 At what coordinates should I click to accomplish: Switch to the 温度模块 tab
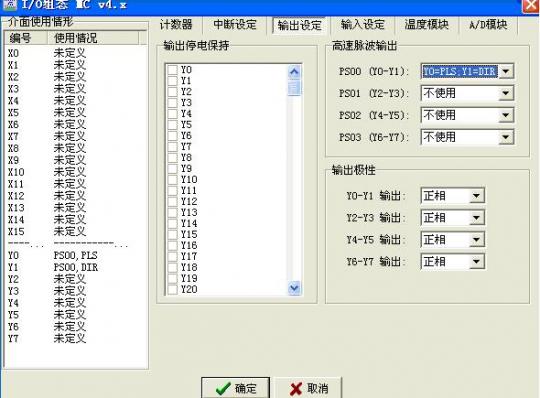(426, 24)
